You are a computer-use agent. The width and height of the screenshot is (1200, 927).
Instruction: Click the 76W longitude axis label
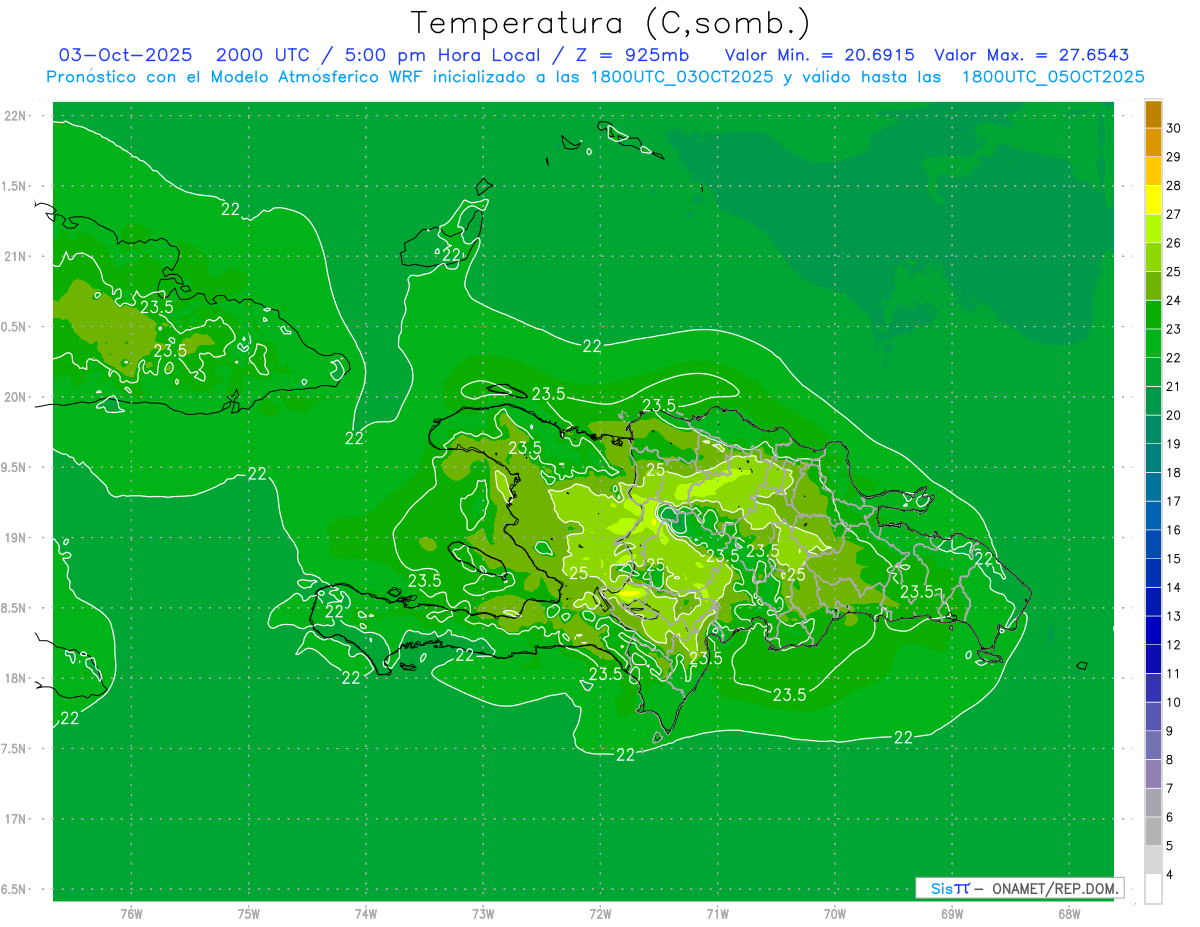[131, 914]
